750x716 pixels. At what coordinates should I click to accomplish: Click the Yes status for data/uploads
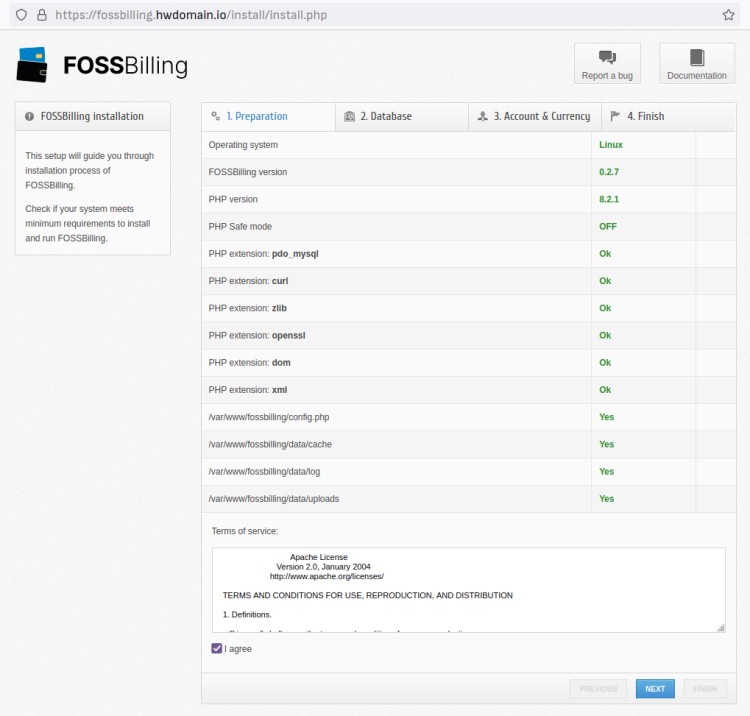coord(607,499)
